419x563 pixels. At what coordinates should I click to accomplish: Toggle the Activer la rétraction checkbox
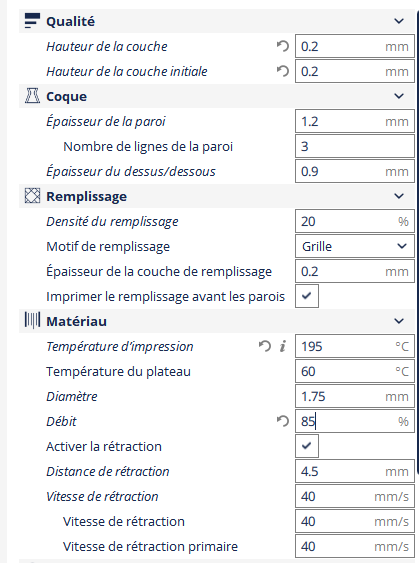pos(307,446)
